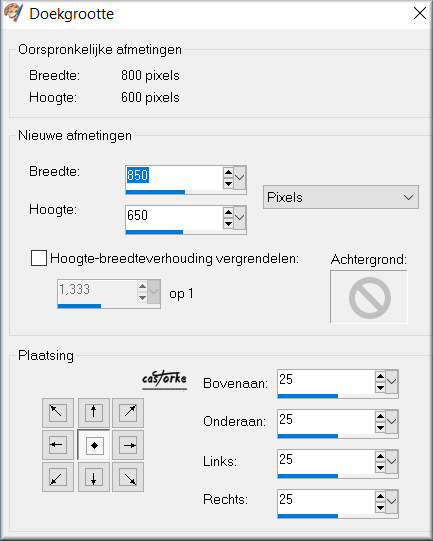
Task: Select bottom-center placement arrow
Action: click(94, 477)
